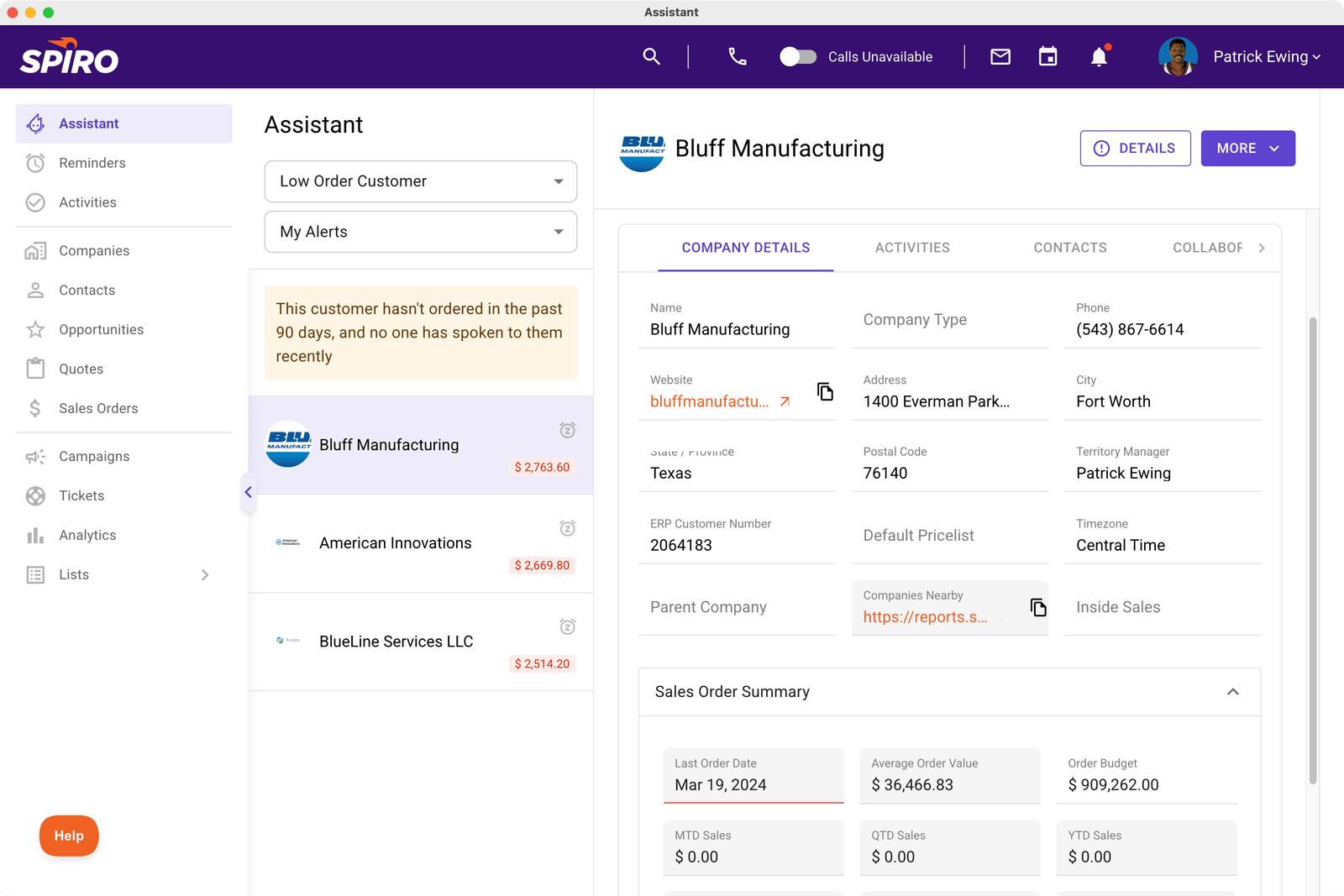Click the company details vertical scrollbar
The image size is (1344, 896).
coord(1313,550)
